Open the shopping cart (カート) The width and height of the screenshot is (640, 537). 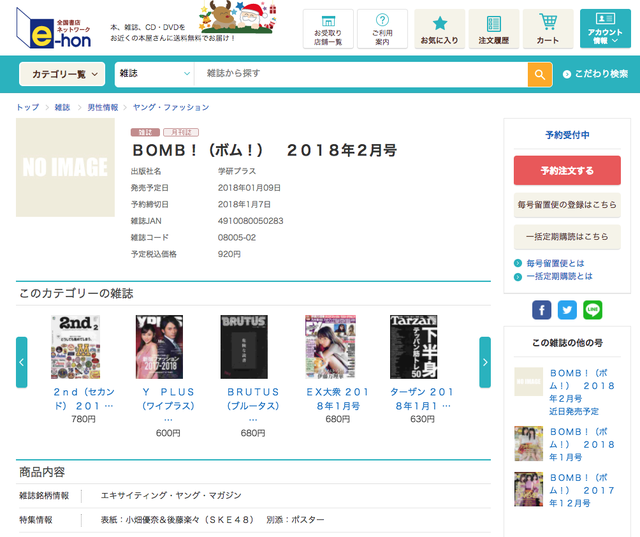548,29
